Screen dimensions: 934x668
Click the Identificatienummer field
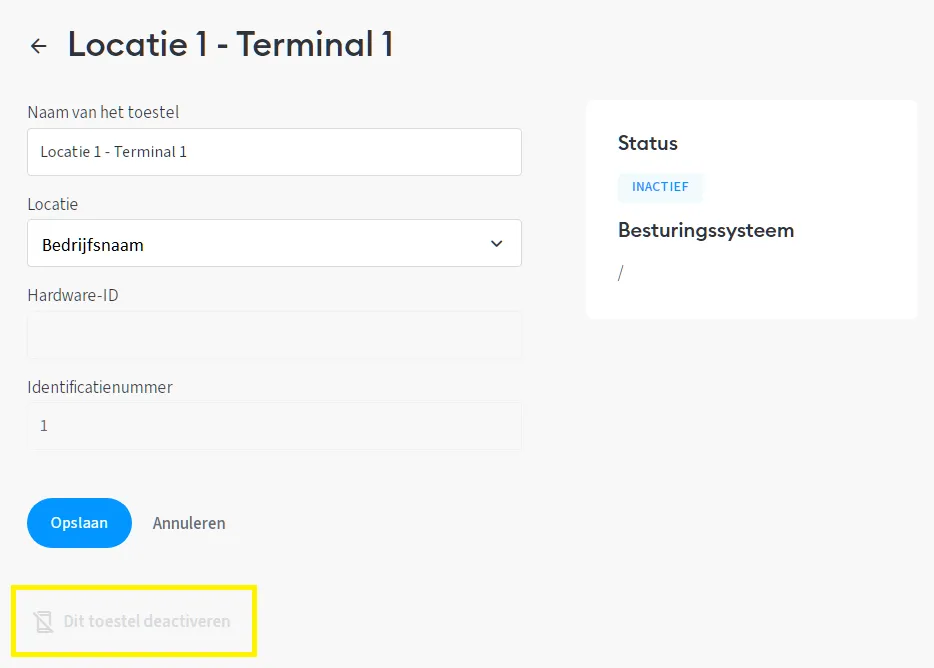tap(274, 426)
